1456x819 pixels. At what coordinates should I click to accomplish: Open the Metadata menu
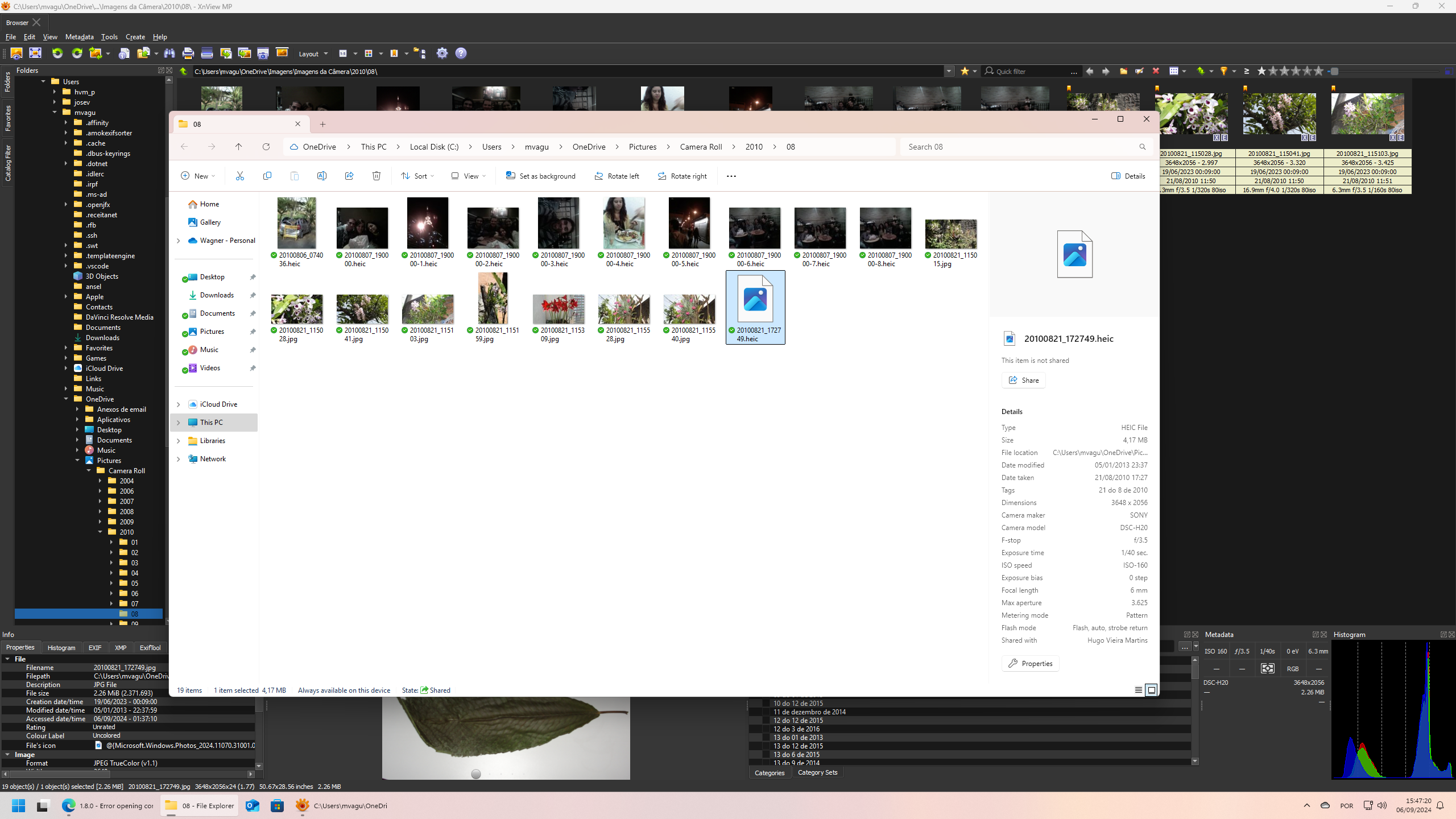click(x=79, y=37)
